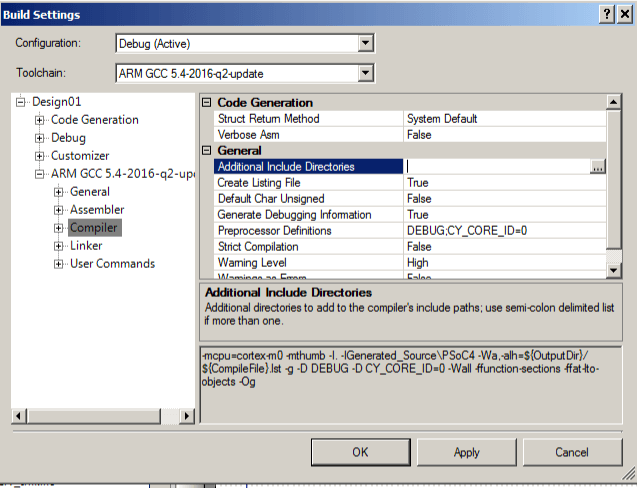Click the Additional Include Directories input field
The width and height of the screenshot is (637, 488).
(x=497, y=167)
